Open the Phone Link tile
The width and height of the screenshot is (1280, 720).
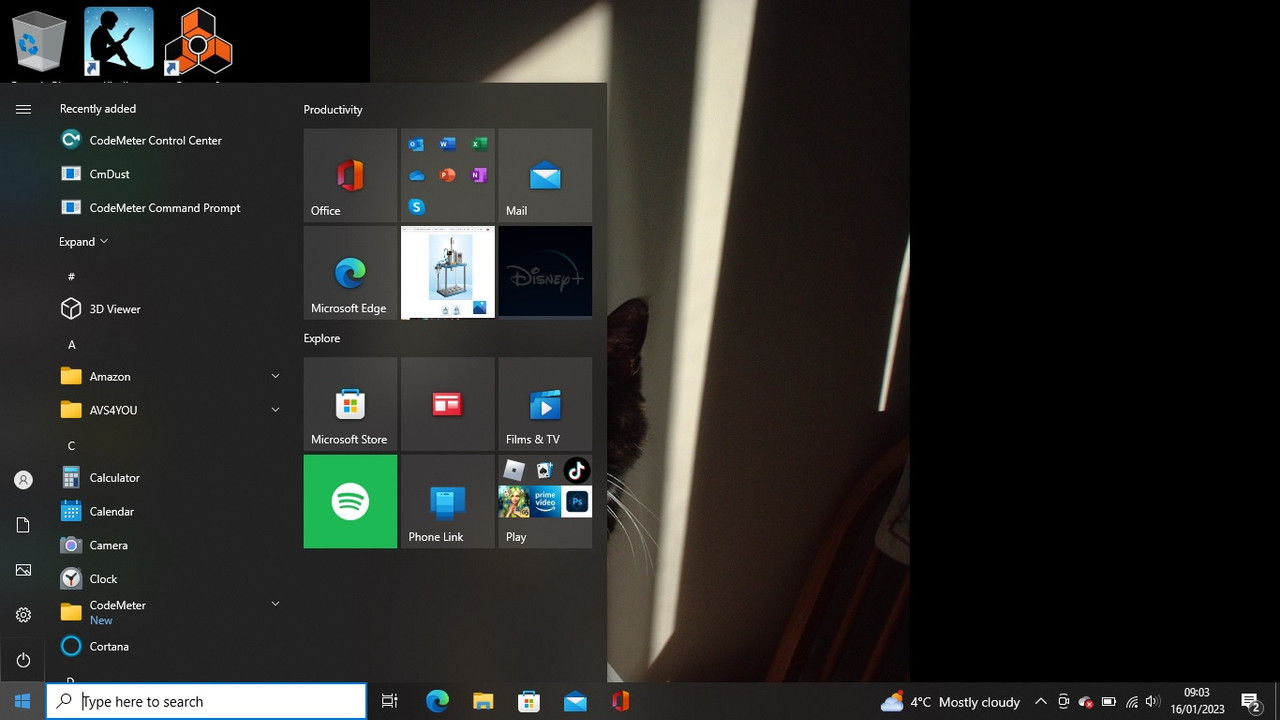point(448,501)
